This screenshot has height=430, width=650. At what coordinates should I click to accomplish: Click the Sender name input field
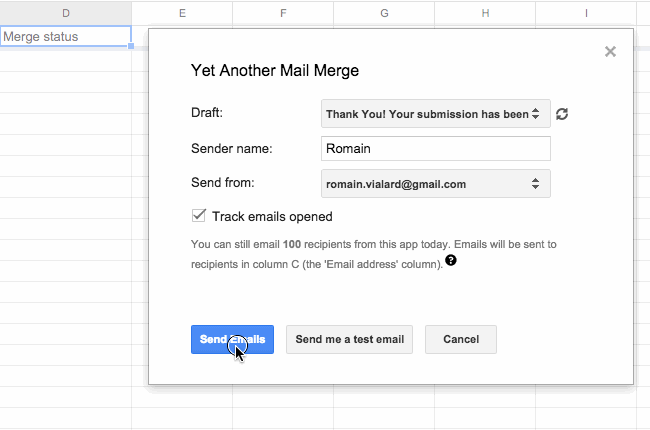[x=436, y=148]
